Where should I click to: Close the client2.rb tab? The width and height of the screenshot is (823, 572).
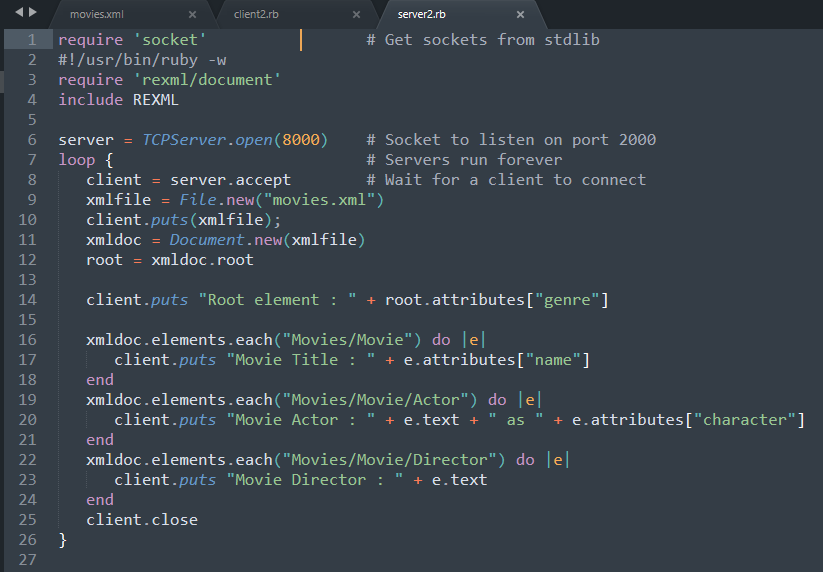point(356,15)
